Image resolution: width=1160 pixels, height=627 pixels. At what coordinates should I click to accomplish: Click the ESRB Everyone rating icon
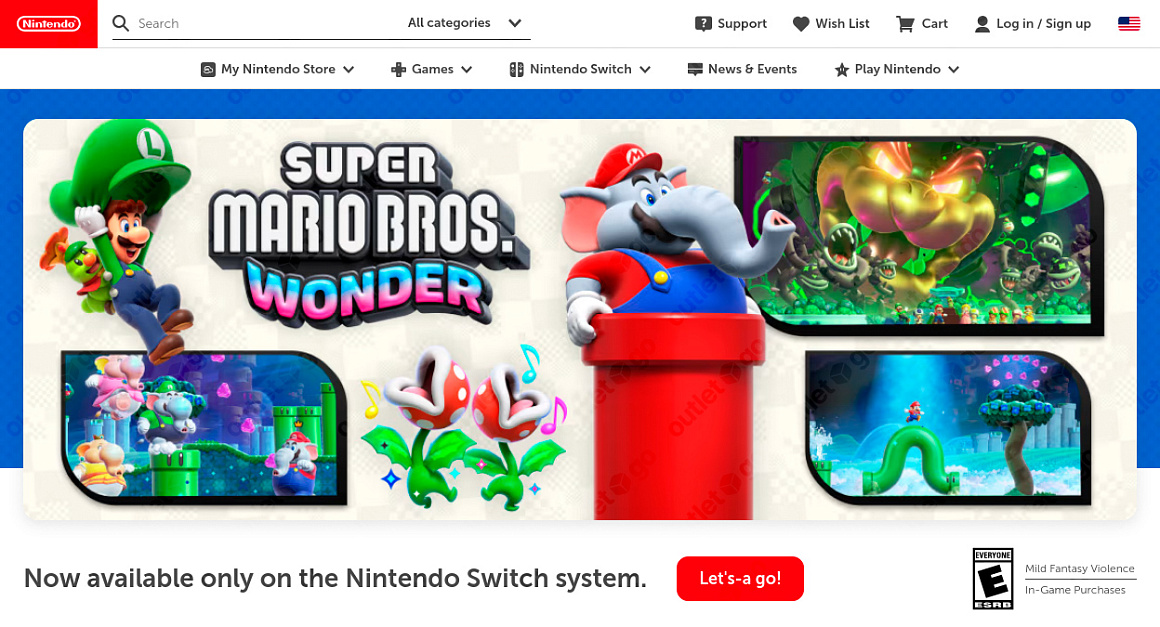pos(993,578)
